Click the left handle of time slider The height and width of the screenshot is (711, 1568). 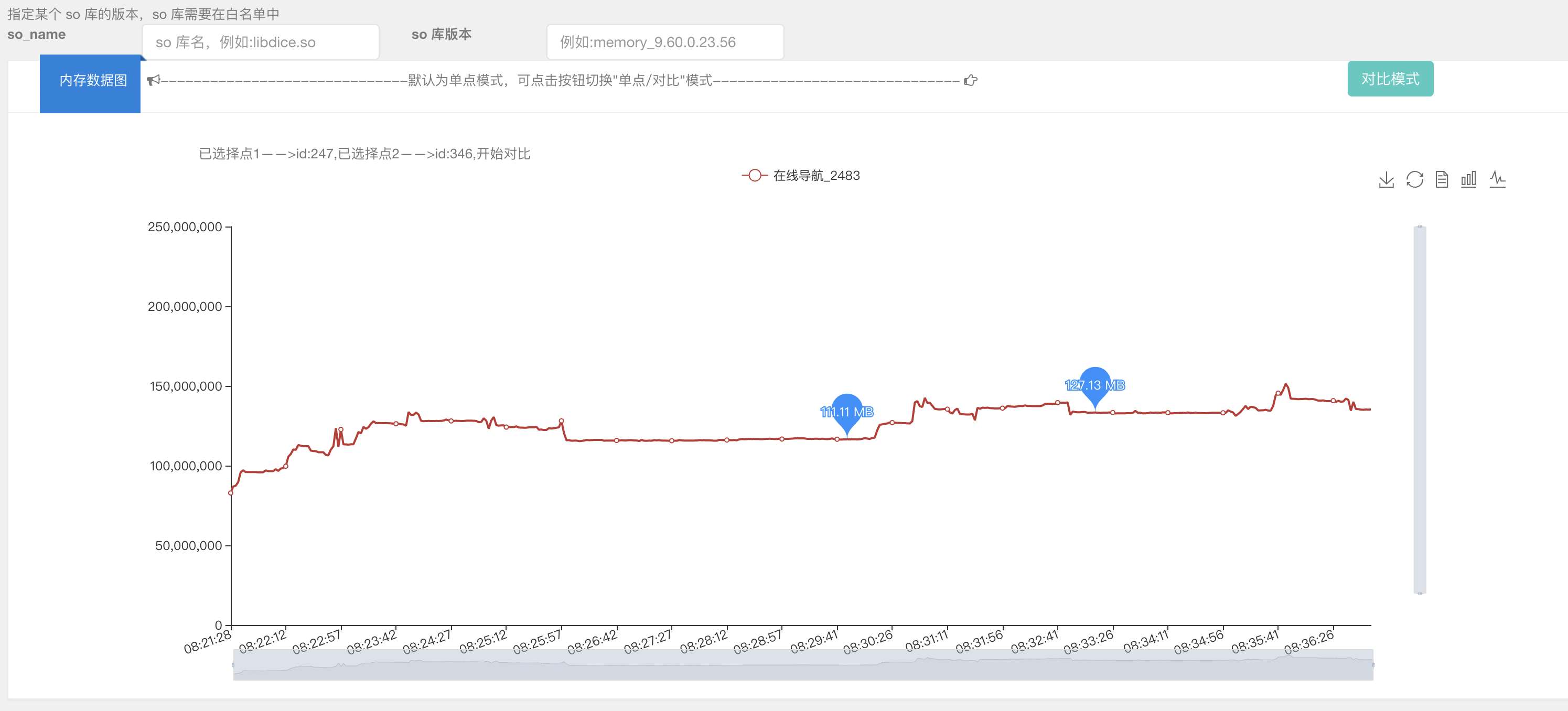tap(233, 664)
